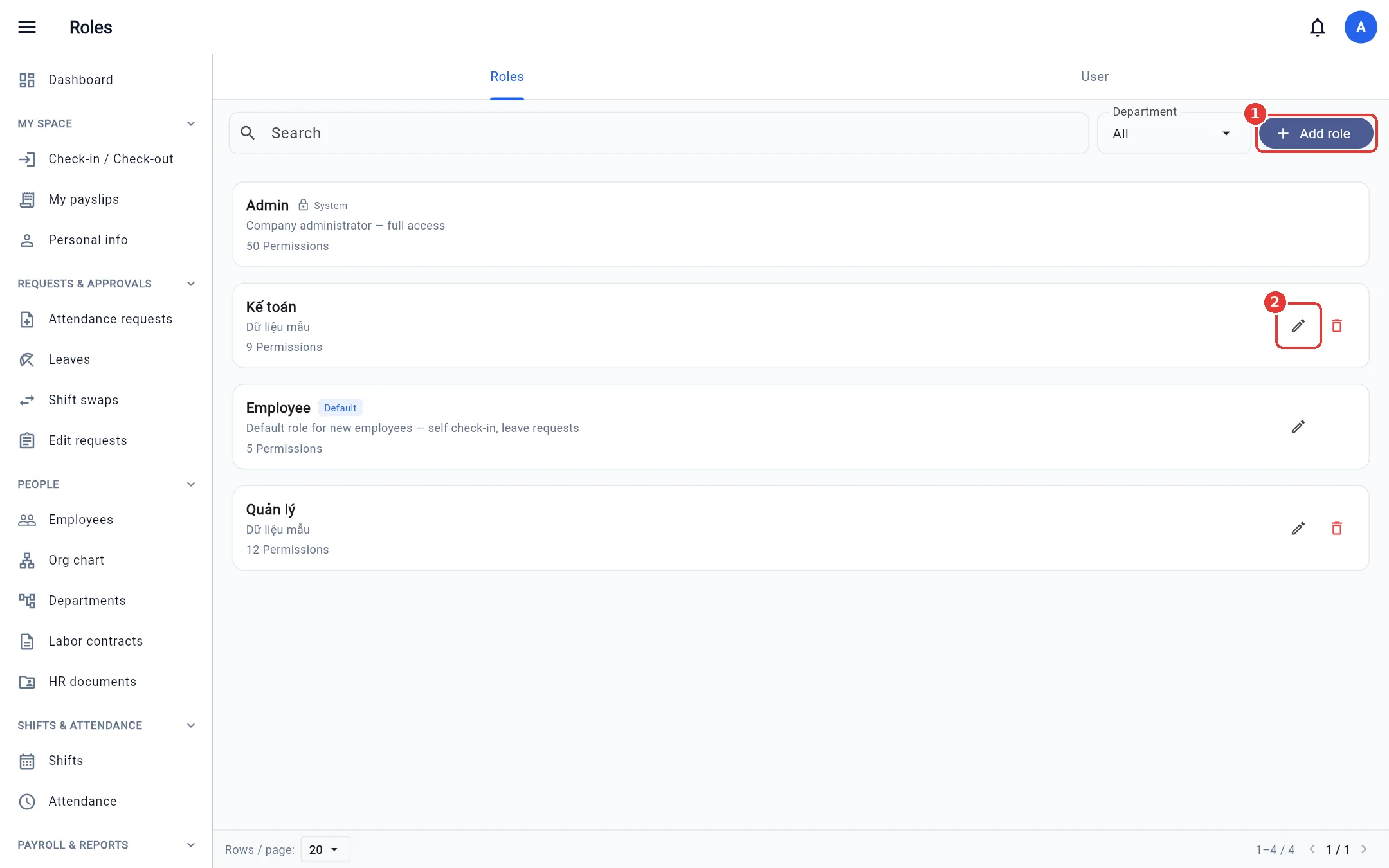Open the Rows per page dropdown

point(325,849)
